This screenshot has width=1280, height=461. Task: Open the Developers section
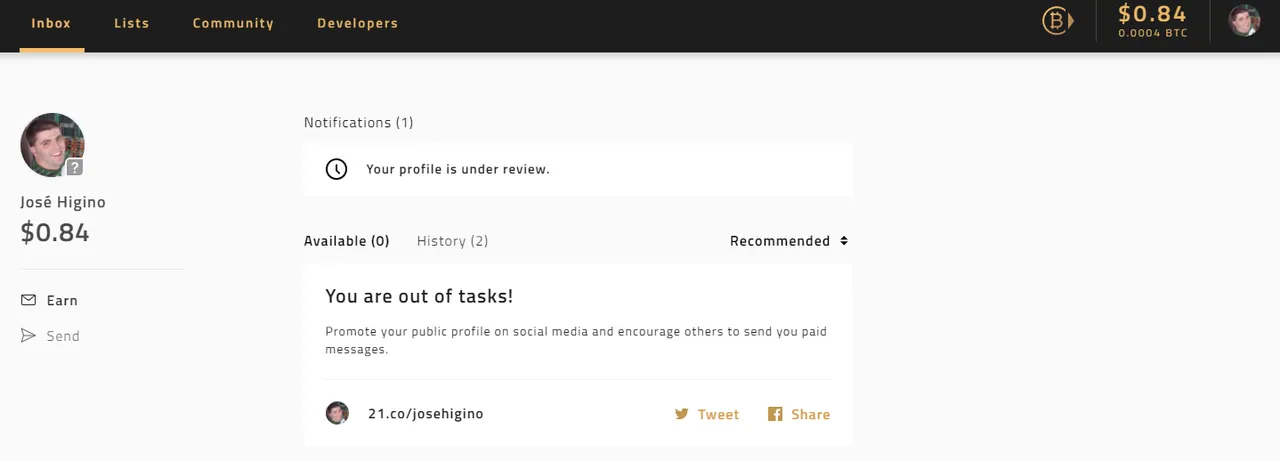click(x=357, y=23)
